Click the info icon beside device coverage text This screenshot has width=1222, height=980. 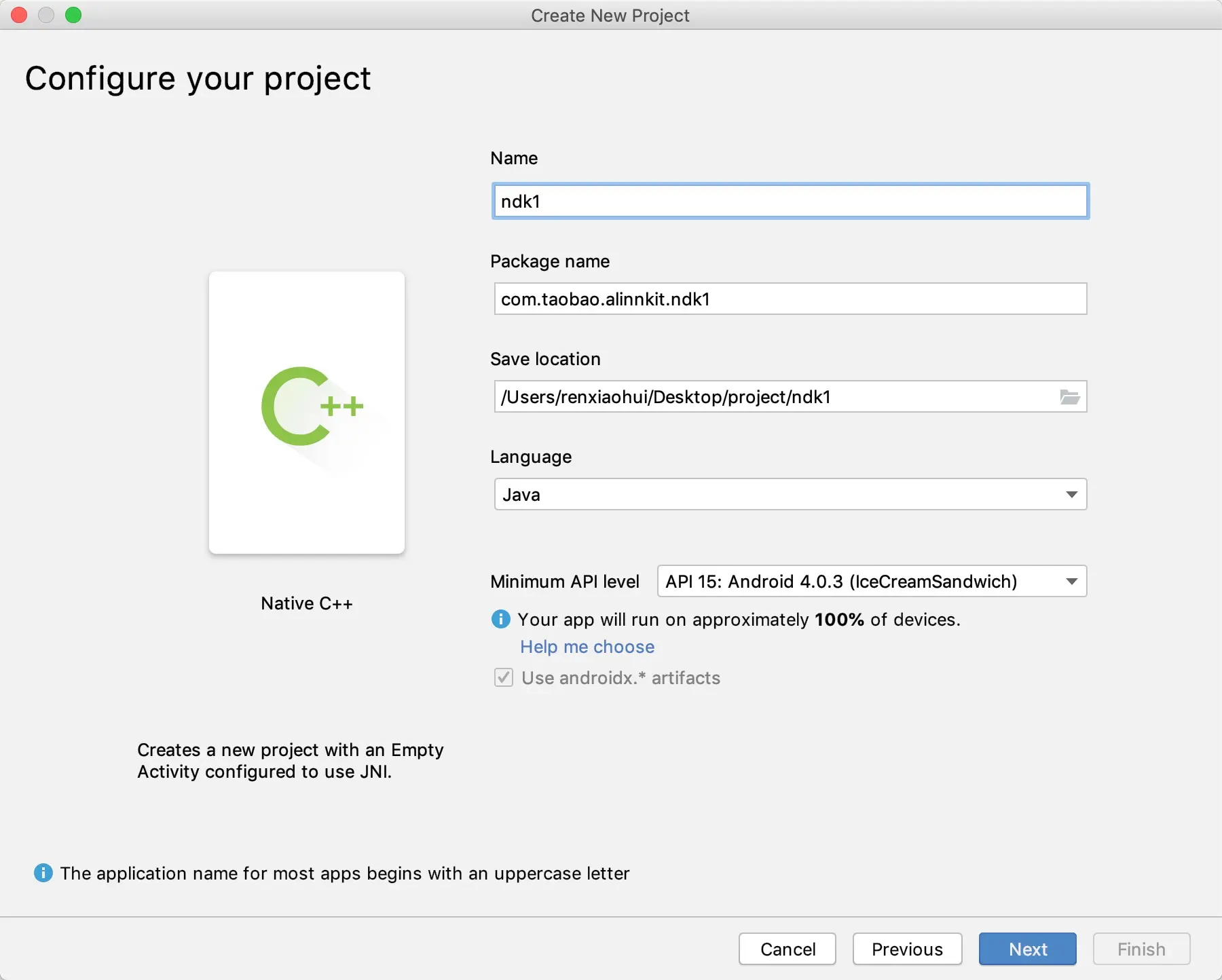point(500,619)
